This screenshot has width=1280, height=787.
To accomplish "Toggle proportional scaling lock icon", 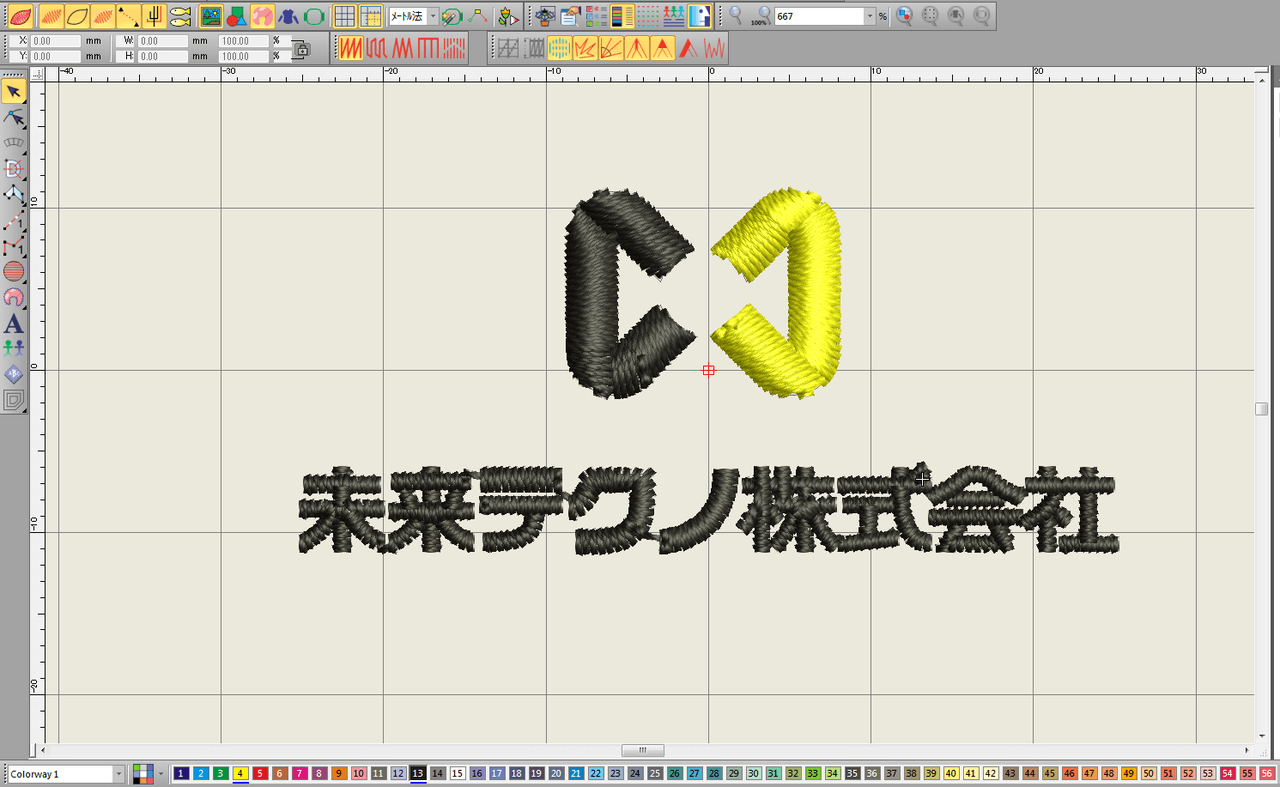I will [x=300, y=47].
